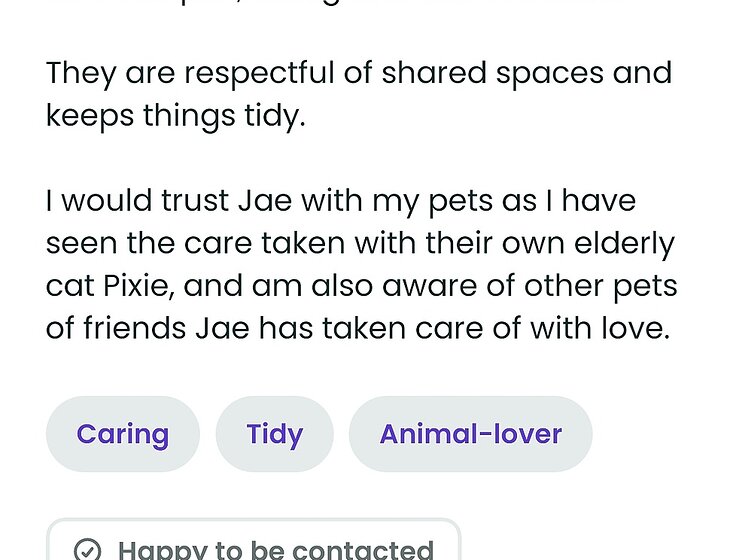Image resolution: width=730 pixels, height=560 pixels.
Task: Click the line starting 'I would trust Jae'
Action: pyautogui.click(x=340, y=201)
